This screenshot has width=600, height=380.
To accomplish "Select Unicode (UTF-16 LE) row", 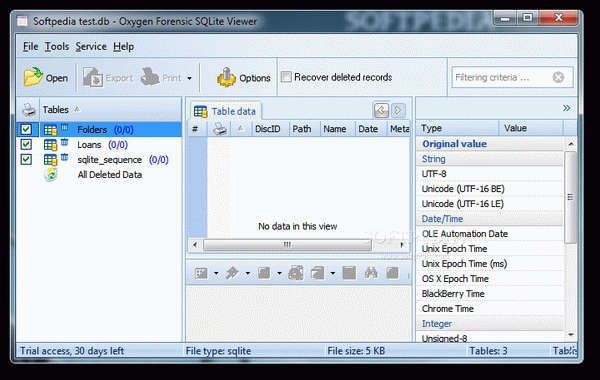I will 490,204.
